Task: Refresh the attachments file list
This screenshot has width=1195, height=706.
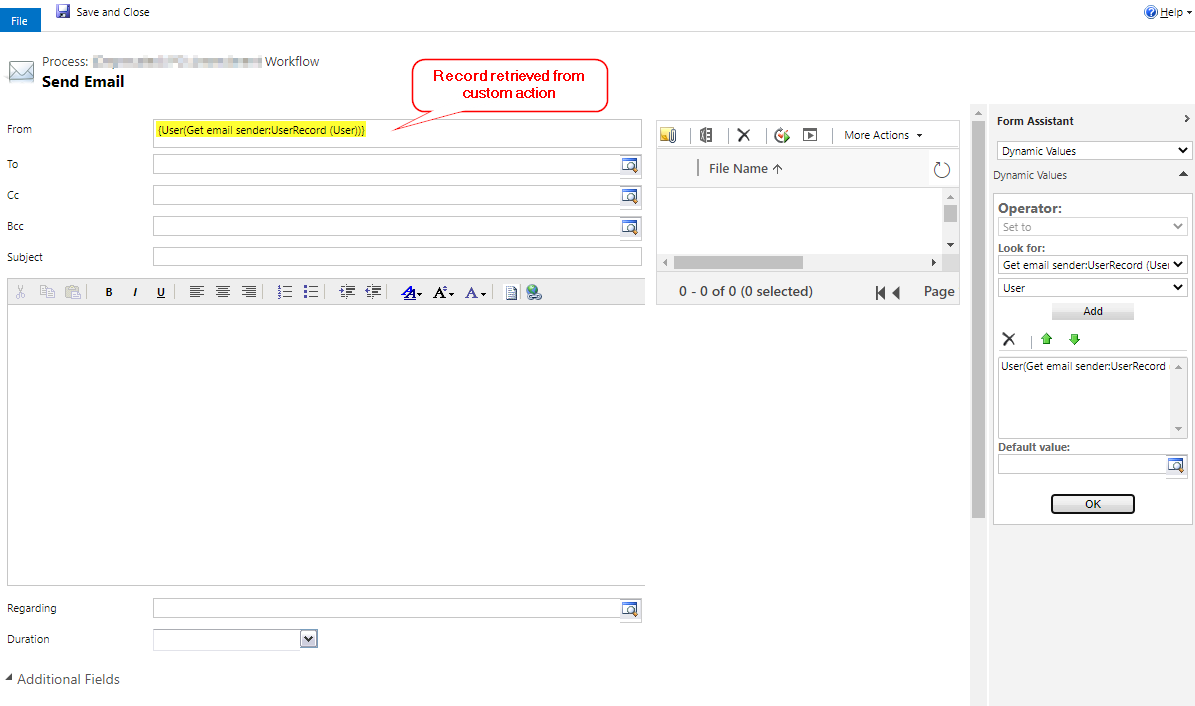Action: [x=941, y=169]
